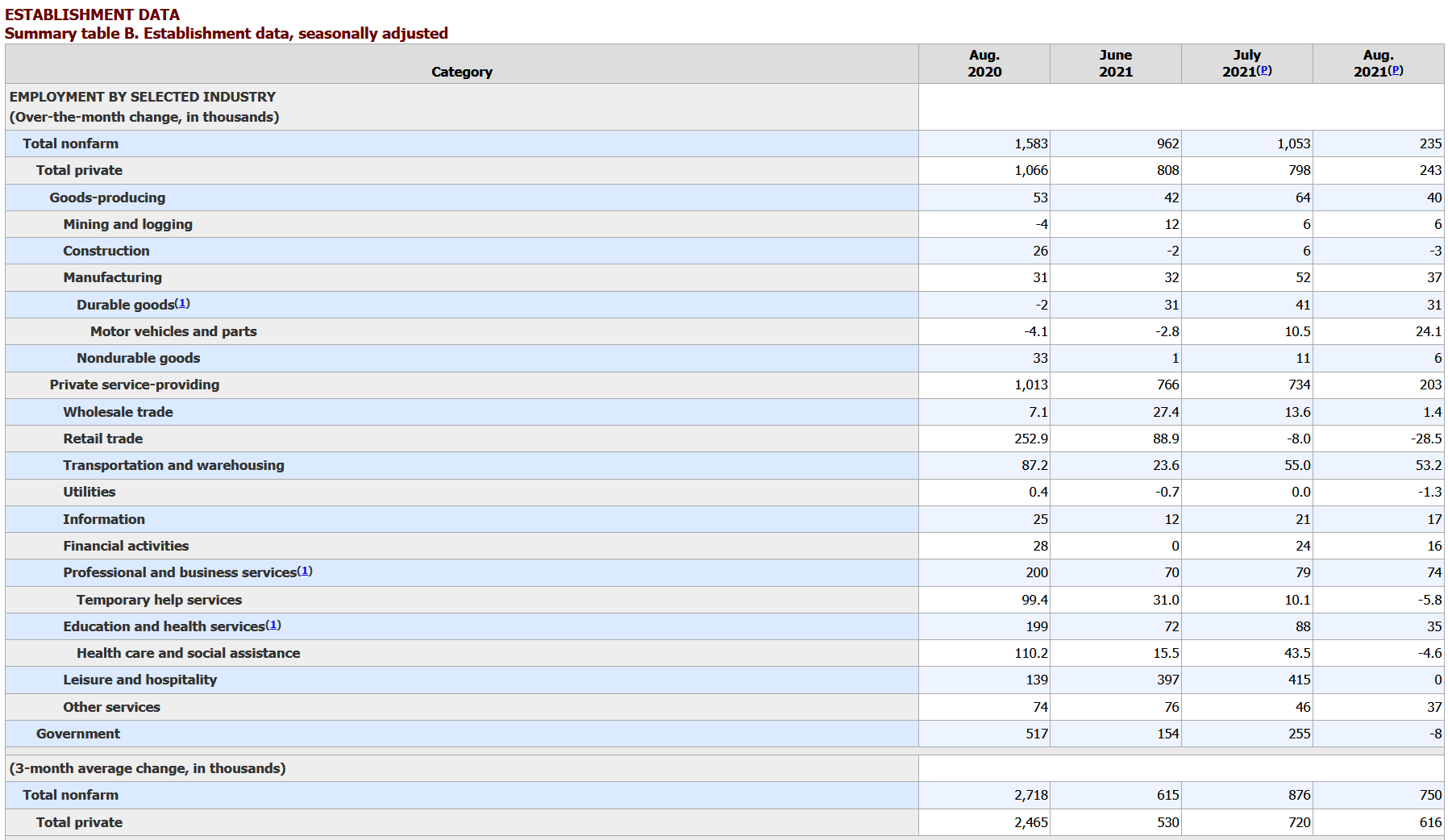Open footnote (1) beside Professional and business services
Viewport: 1448px width, 840px height.
(x=305, y=571)
